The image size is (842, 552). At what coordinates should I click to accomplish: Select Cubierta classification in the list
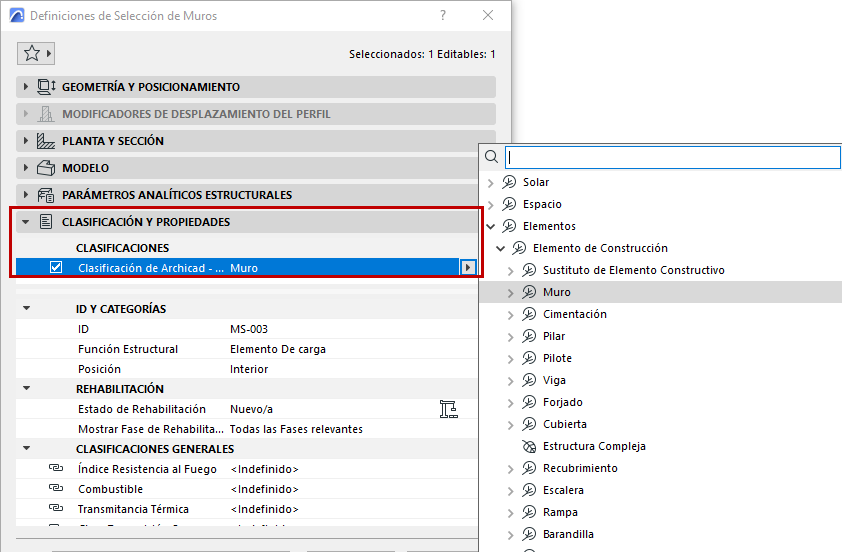point(565,424)
